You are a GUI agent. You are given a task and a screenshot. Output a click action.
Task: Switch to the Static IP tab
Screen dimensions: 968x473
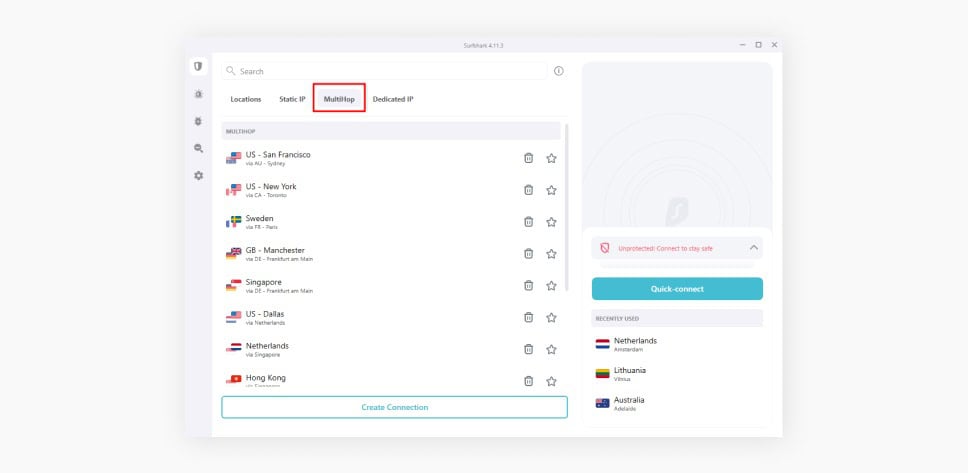coord(292,99)
